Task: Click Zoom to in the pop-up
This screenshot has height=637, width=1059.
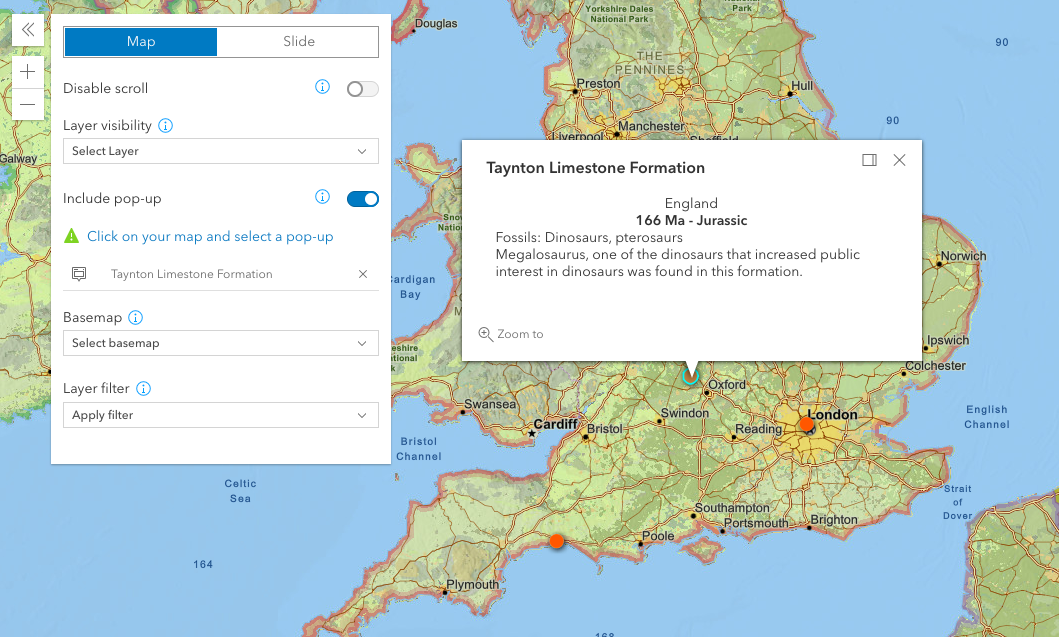Action: coord(512,334)
